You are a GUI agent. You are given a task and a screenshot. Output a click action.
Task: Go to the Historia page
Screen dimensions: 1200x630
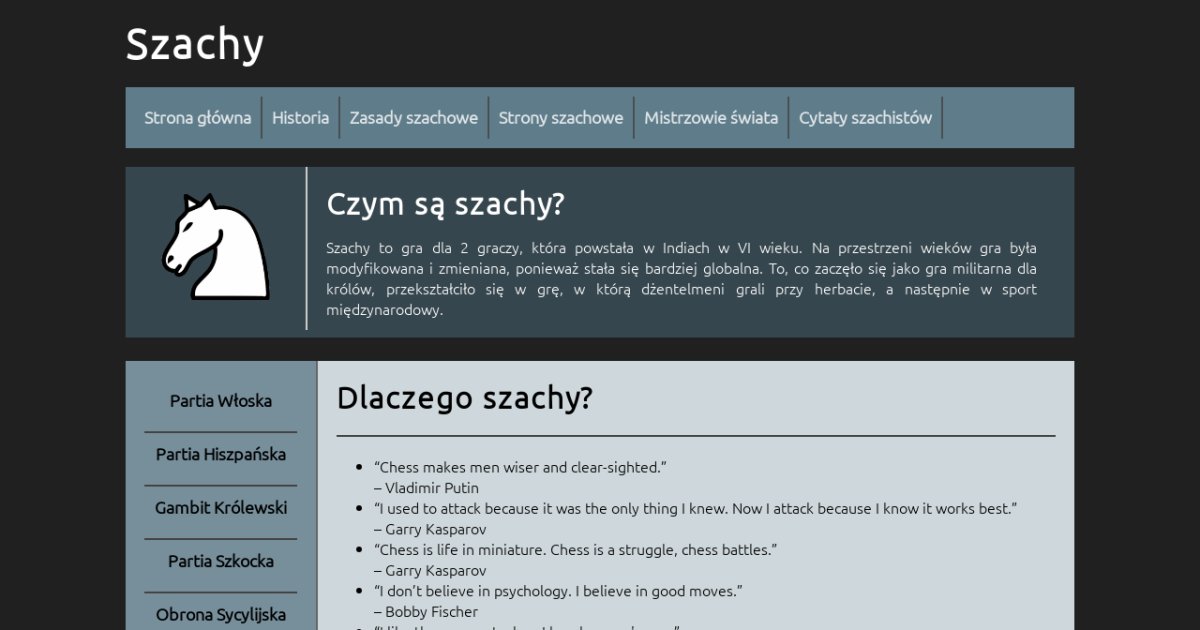click(x=300, y=118)
